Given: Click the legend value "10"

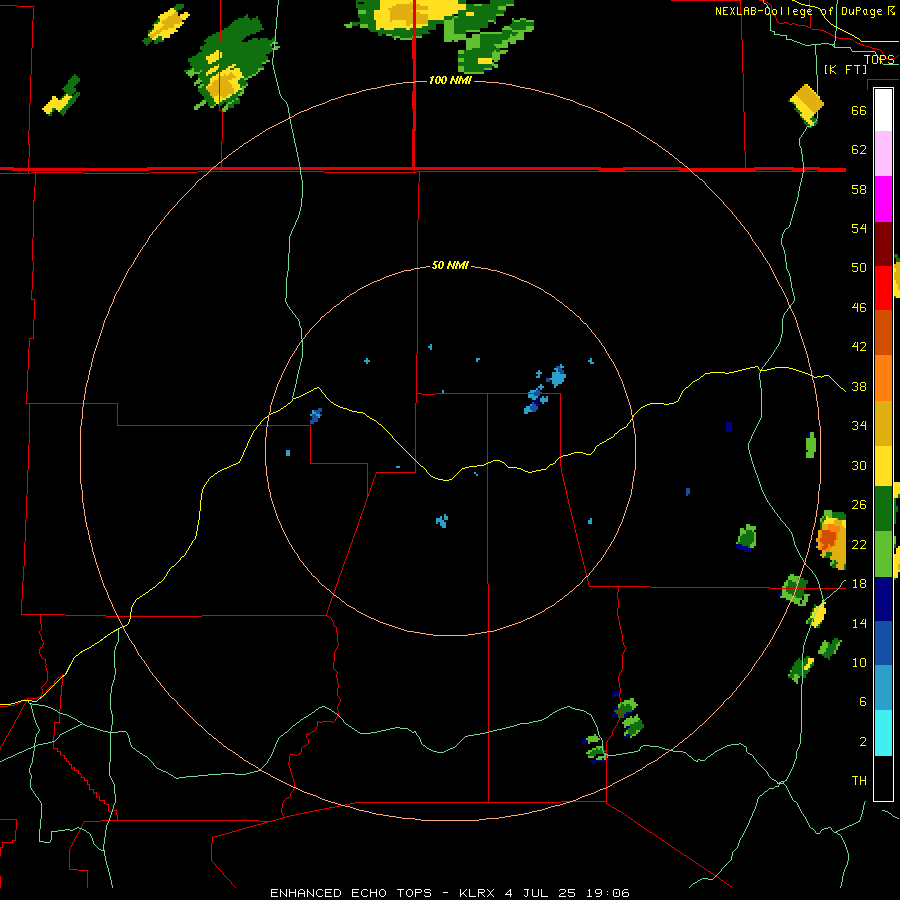Looking at the screenshot, I should point(859,663).
